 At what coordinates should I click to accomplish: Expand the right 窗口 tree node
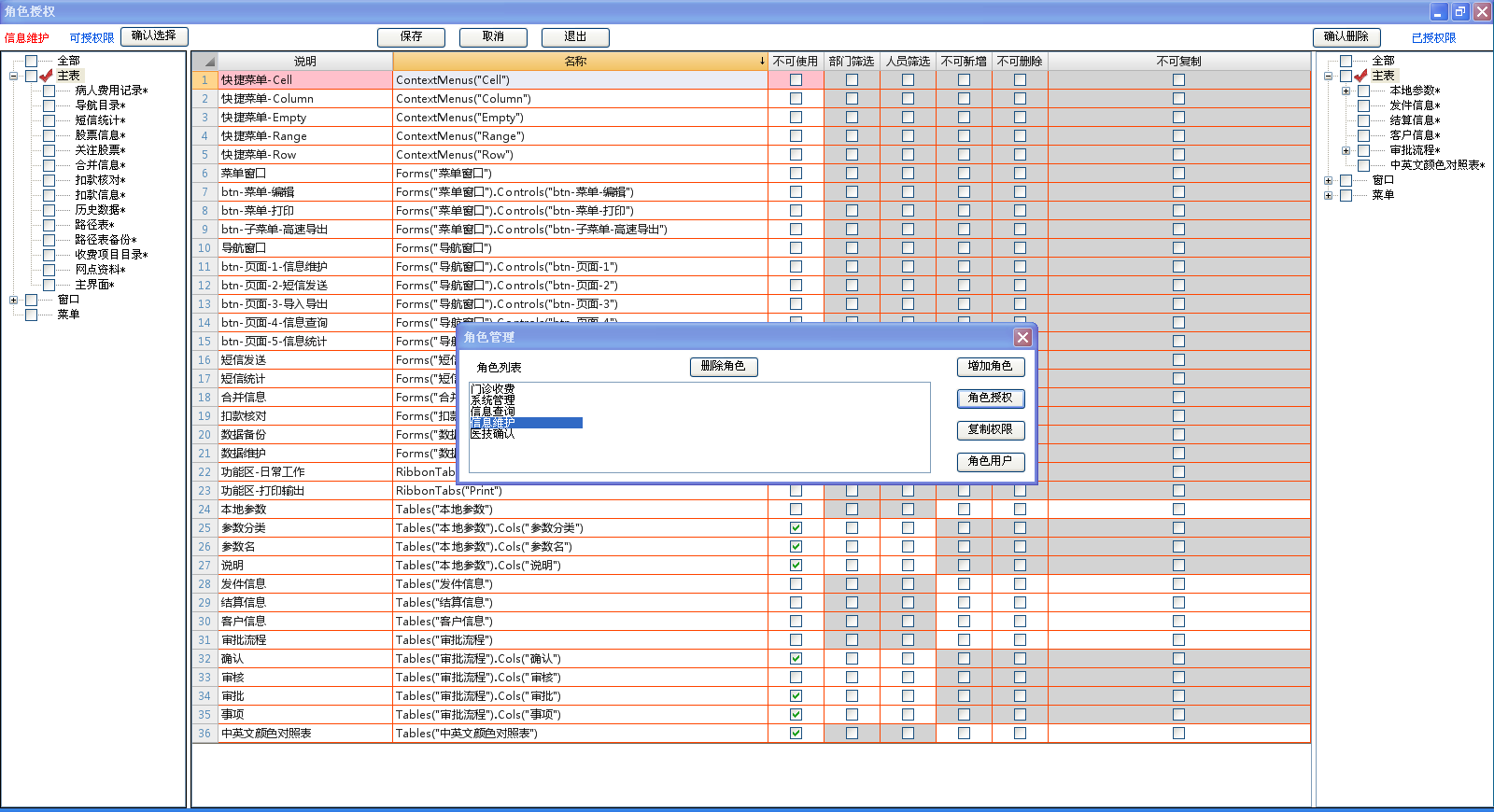[1328, 180]
